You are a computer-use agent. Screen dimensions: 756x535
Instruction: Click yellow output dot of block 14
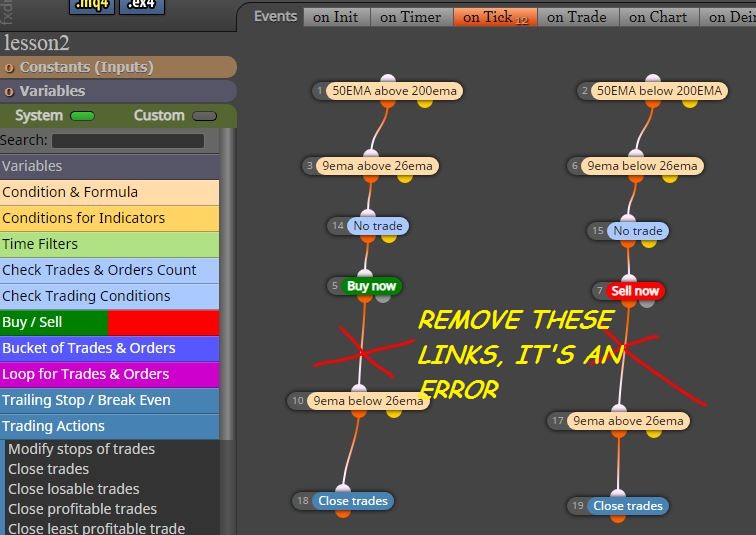pos(389,238)
